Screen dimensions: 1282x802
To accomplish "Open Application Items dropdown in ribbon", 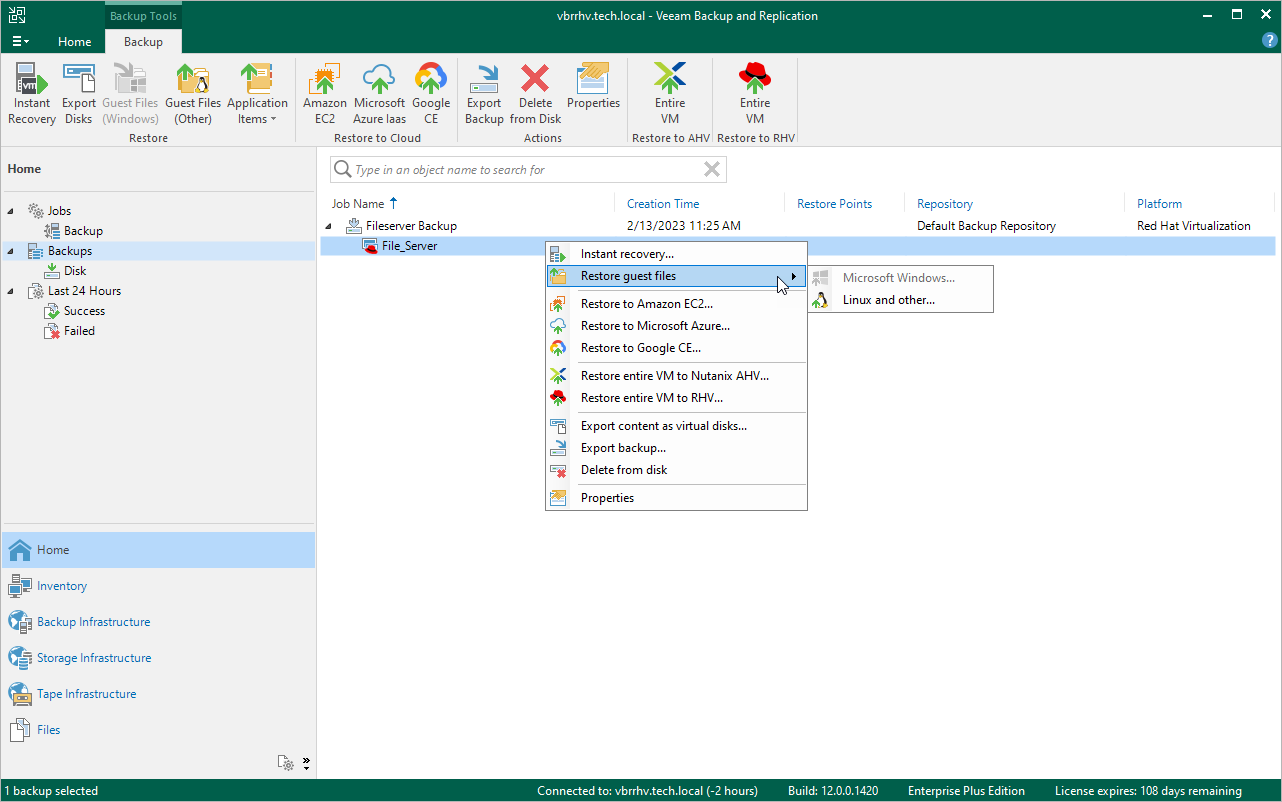I will [257, 94].
